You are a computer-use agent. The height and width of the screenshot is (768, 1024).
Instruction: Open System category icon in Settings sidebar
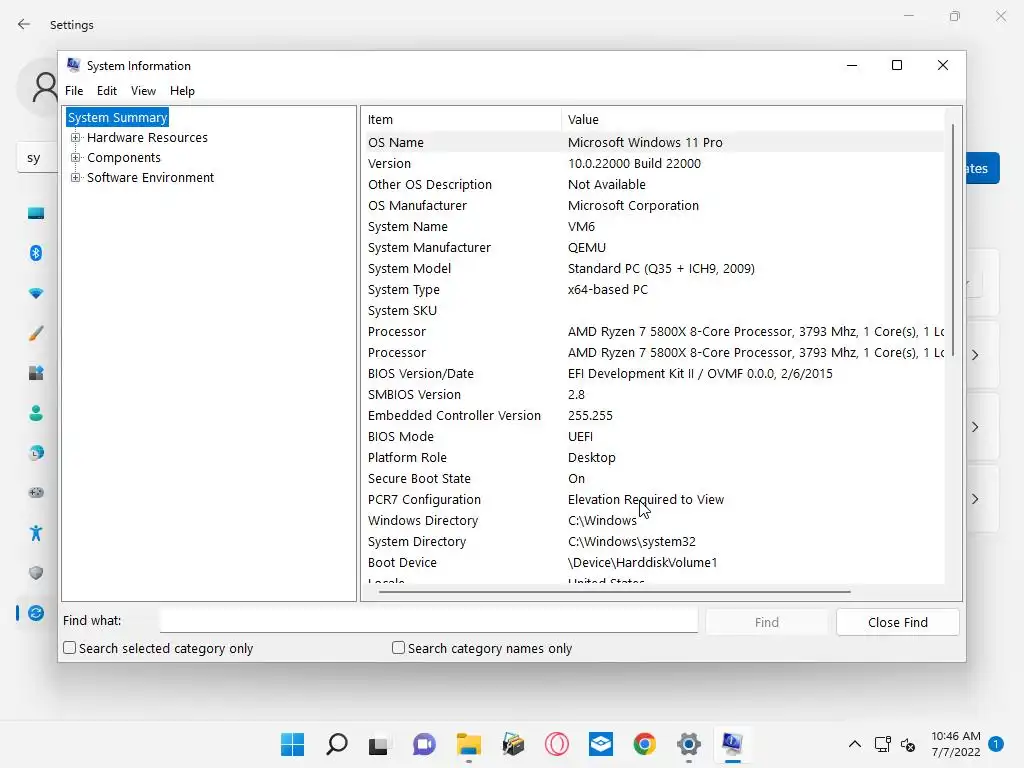(x=36, y=213)
